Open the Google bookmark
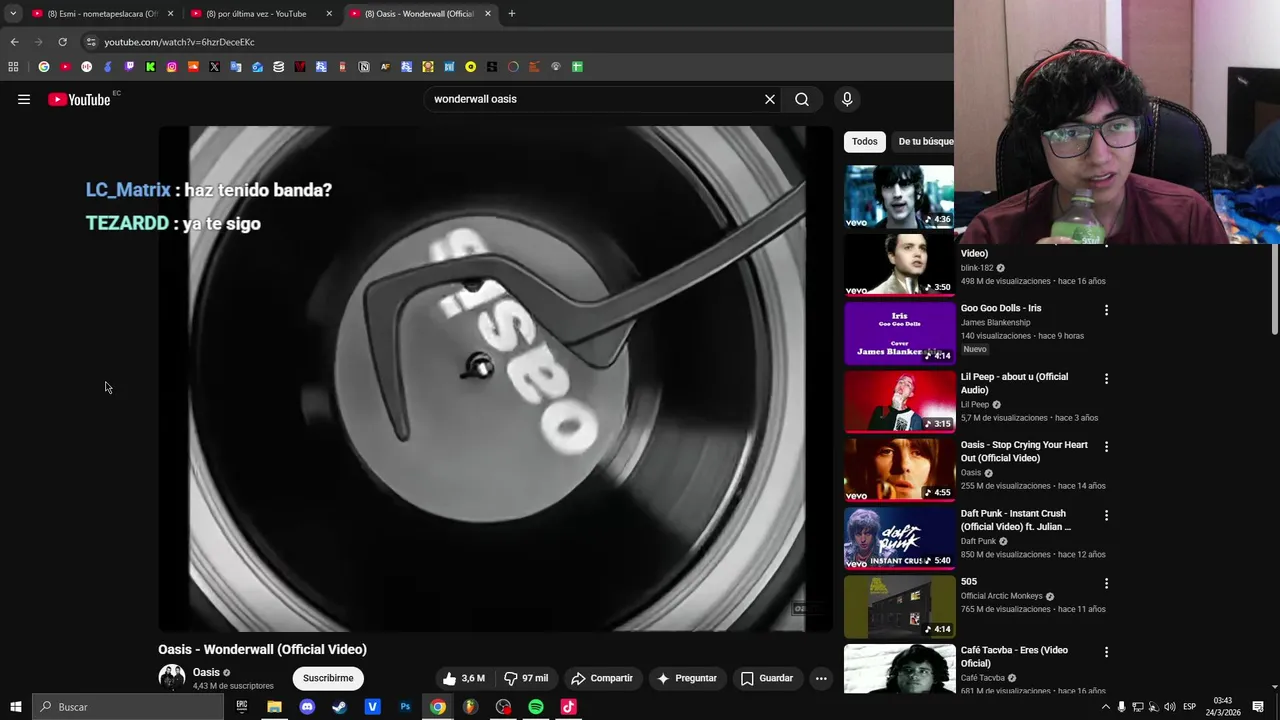This screenshot has width=1280, height=720. click(x=44, y=67)
